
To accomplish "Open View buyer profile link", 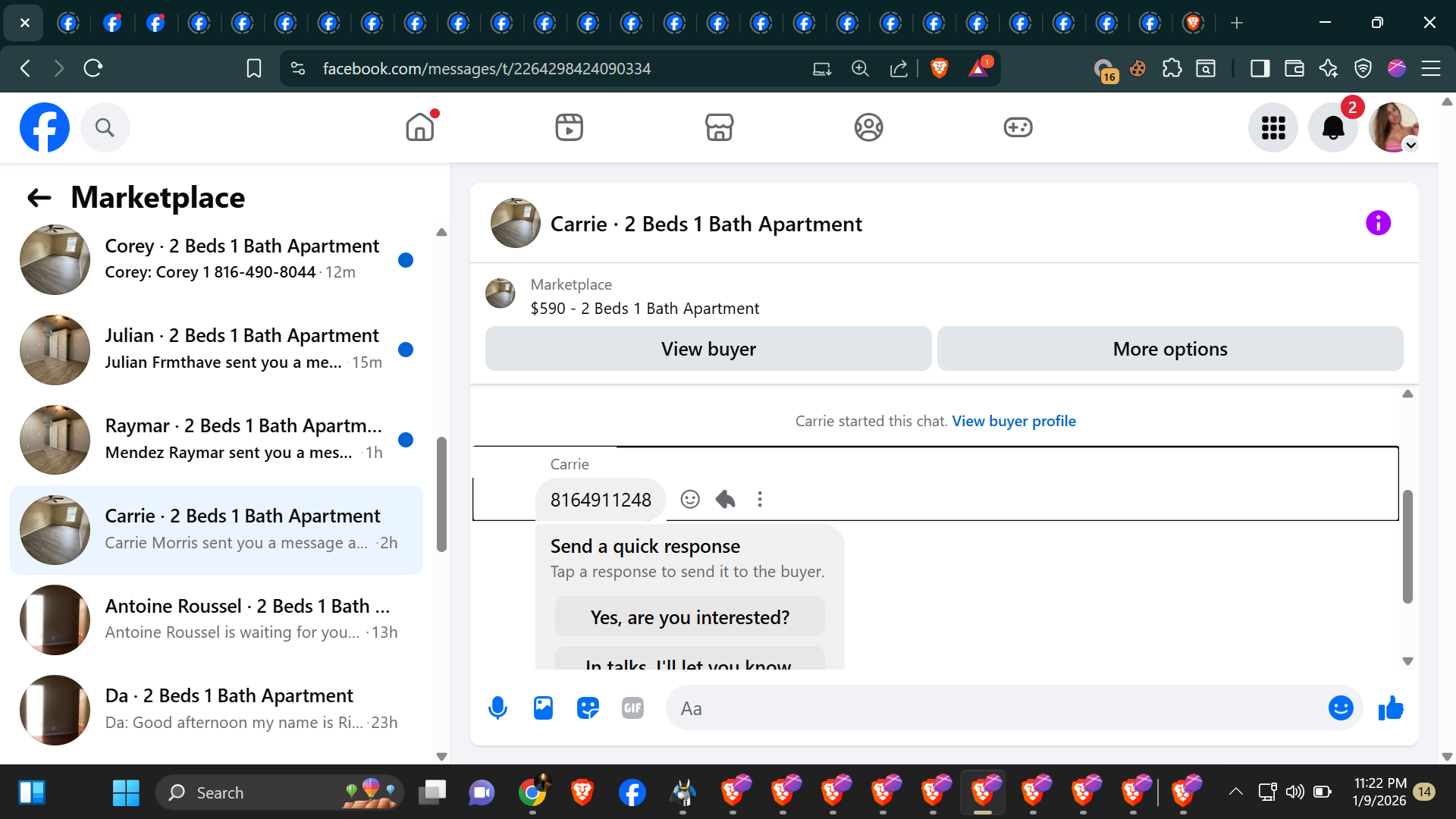I will point(1013,421).
